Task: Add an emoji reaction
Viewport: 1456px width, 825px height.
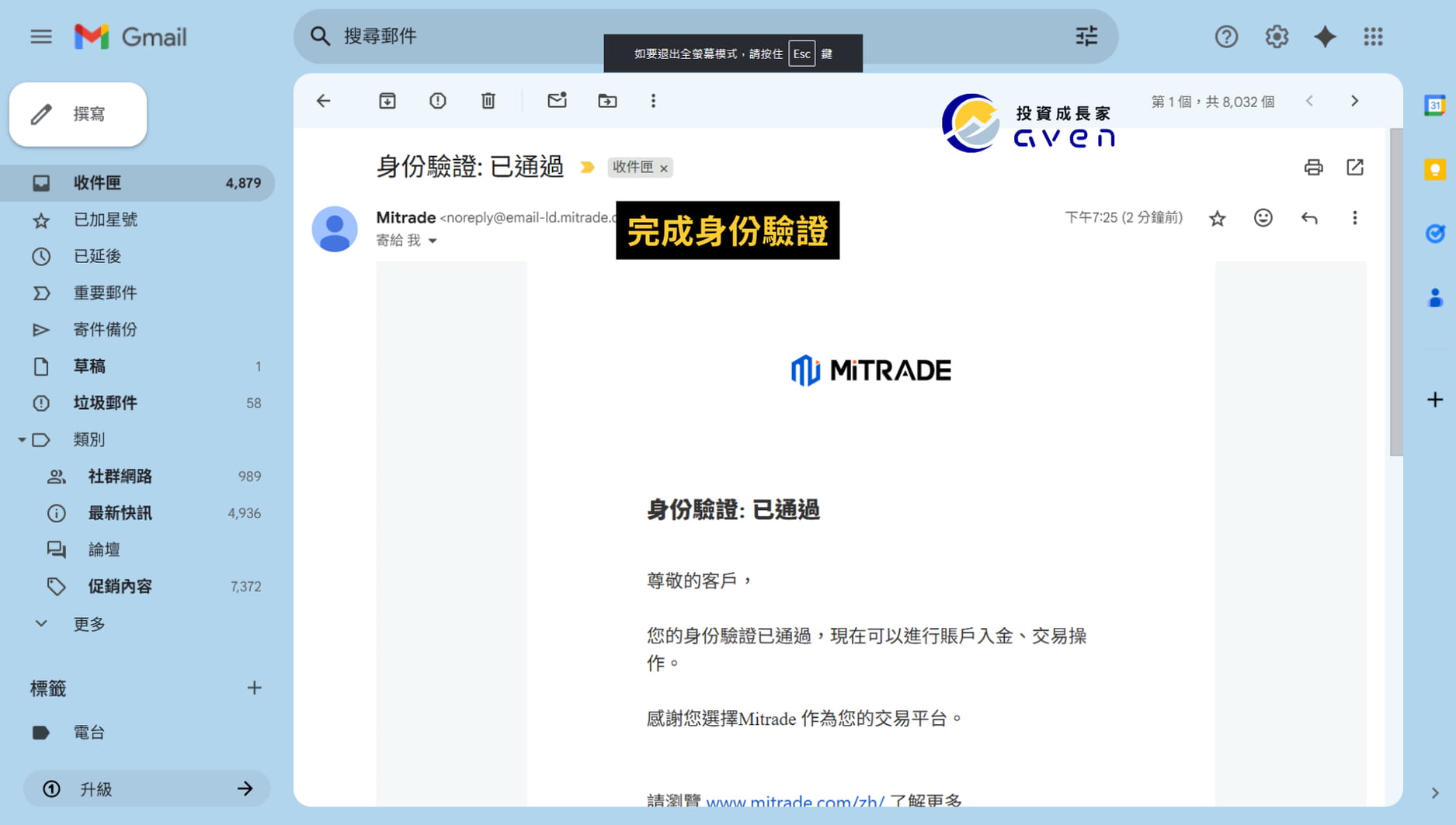Action: [x=1263, y=218]
